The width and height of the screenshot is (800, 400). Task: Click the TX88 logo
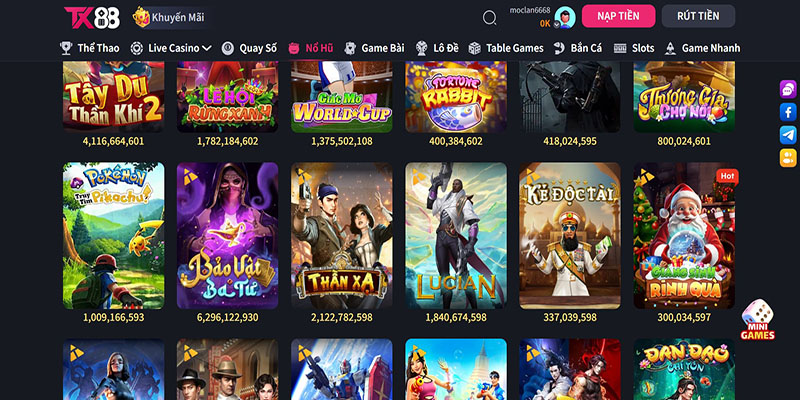92,17
